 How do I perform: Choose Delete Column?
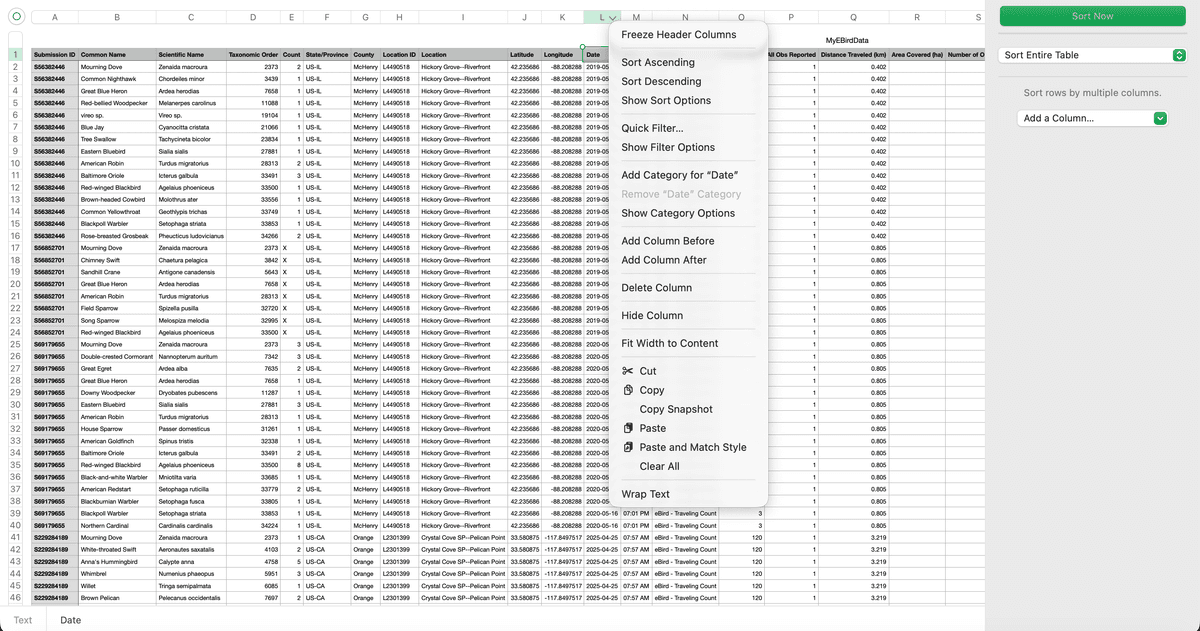[655, 289]
